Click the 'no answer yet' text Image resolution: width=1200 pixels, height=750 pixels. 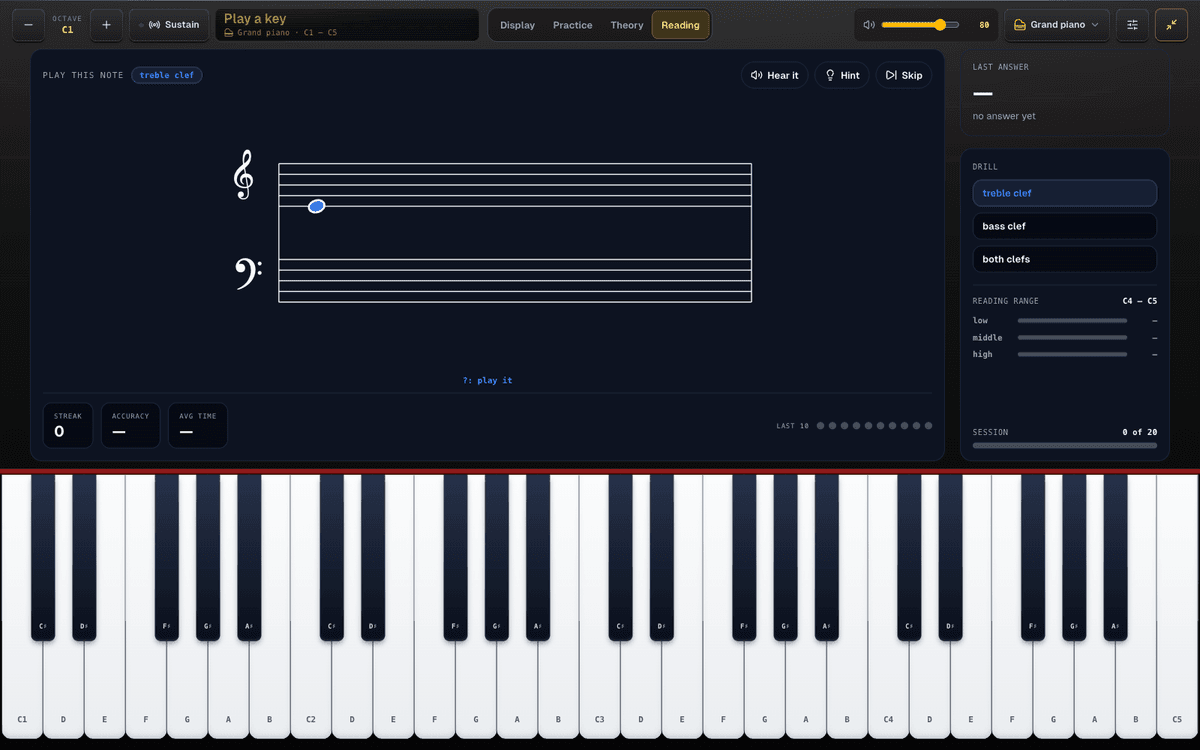tap(1004, 116)
